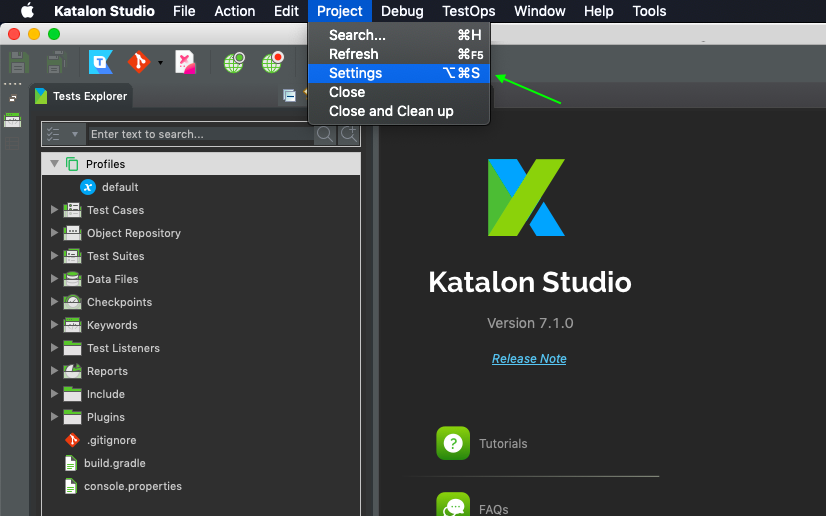Expand the Object Repository folder

54,233
